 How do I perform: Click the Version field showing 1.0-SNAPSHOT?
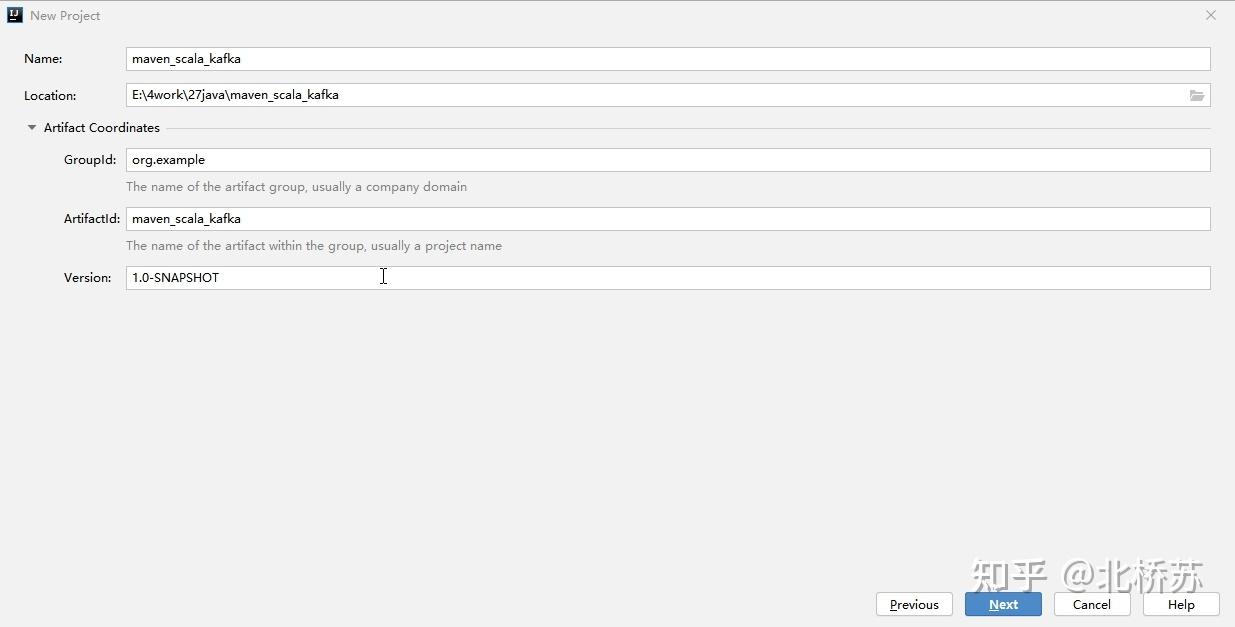pyautogui.click(x=668, y=278)
